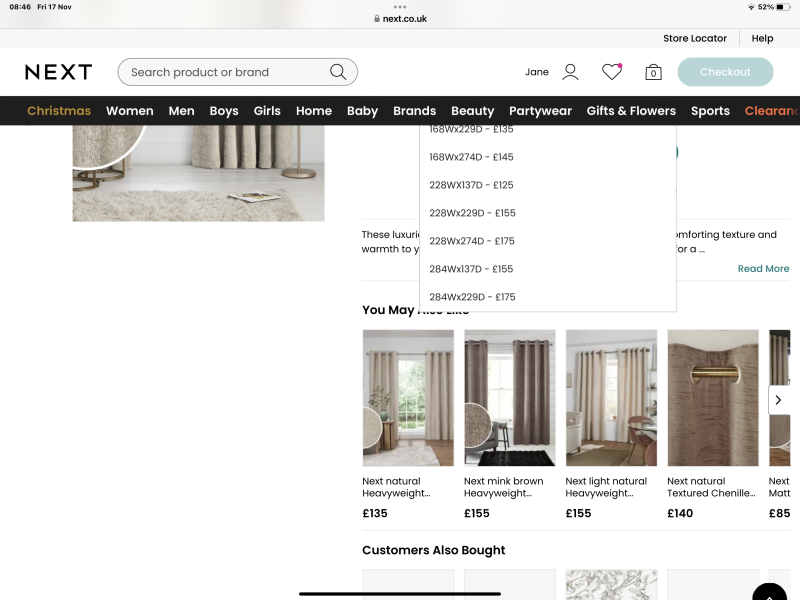800x600 pixels.
Task: Click 'Next mink brown Heavyweight...' product title
Action: click(504, 487)
